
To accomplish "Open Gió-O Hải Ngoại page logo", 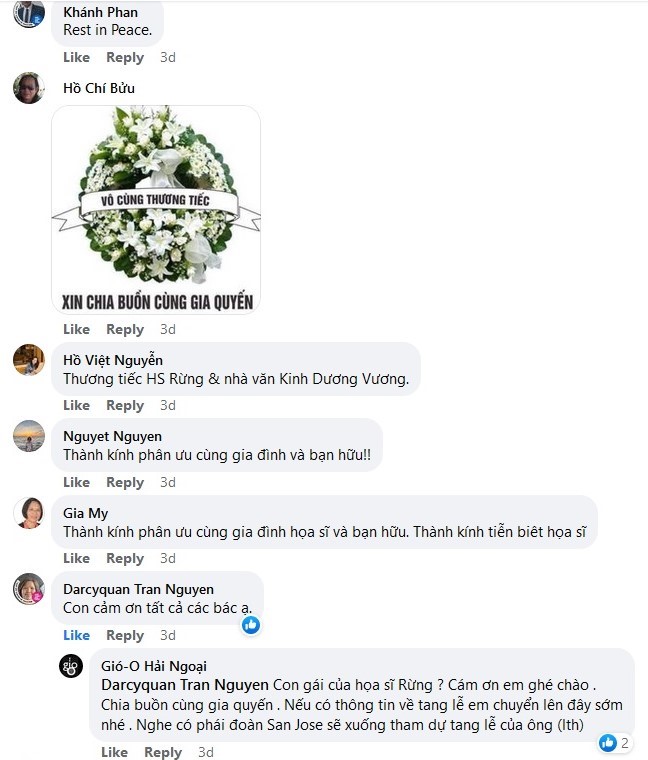I will pos(71,665).
